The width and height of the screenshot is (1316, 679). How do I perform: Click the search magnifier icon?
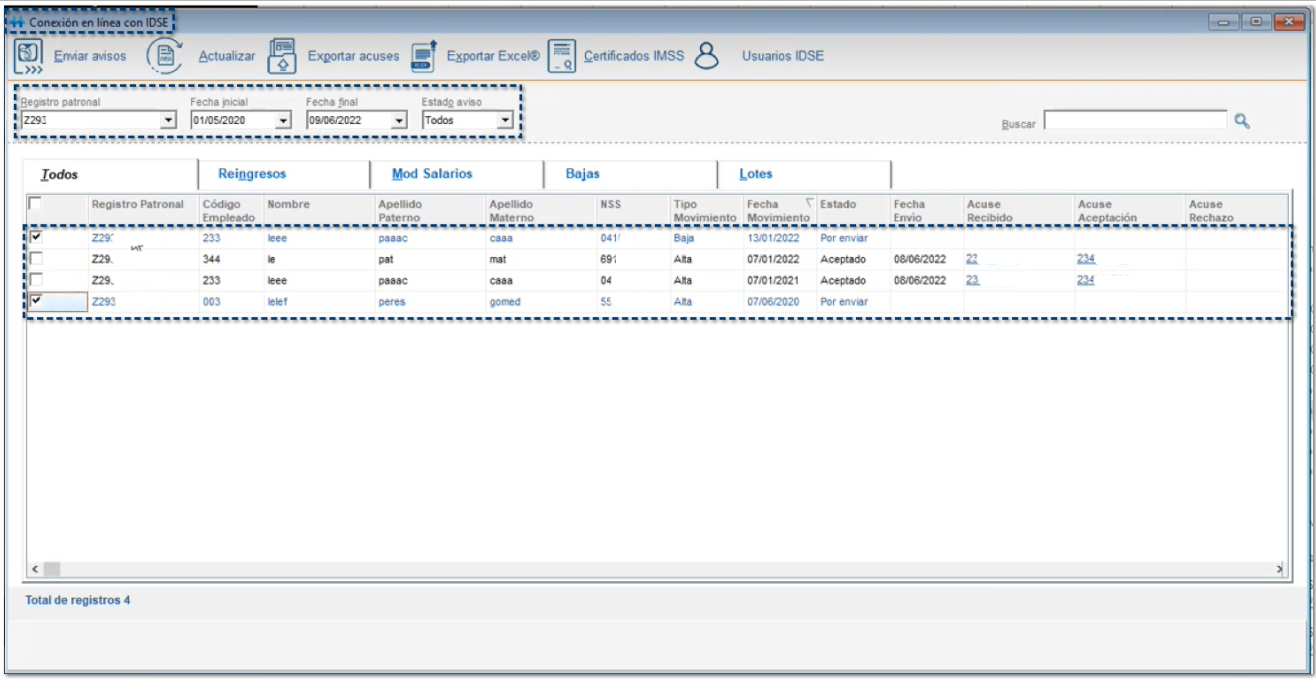click(x=1242, y=121)
